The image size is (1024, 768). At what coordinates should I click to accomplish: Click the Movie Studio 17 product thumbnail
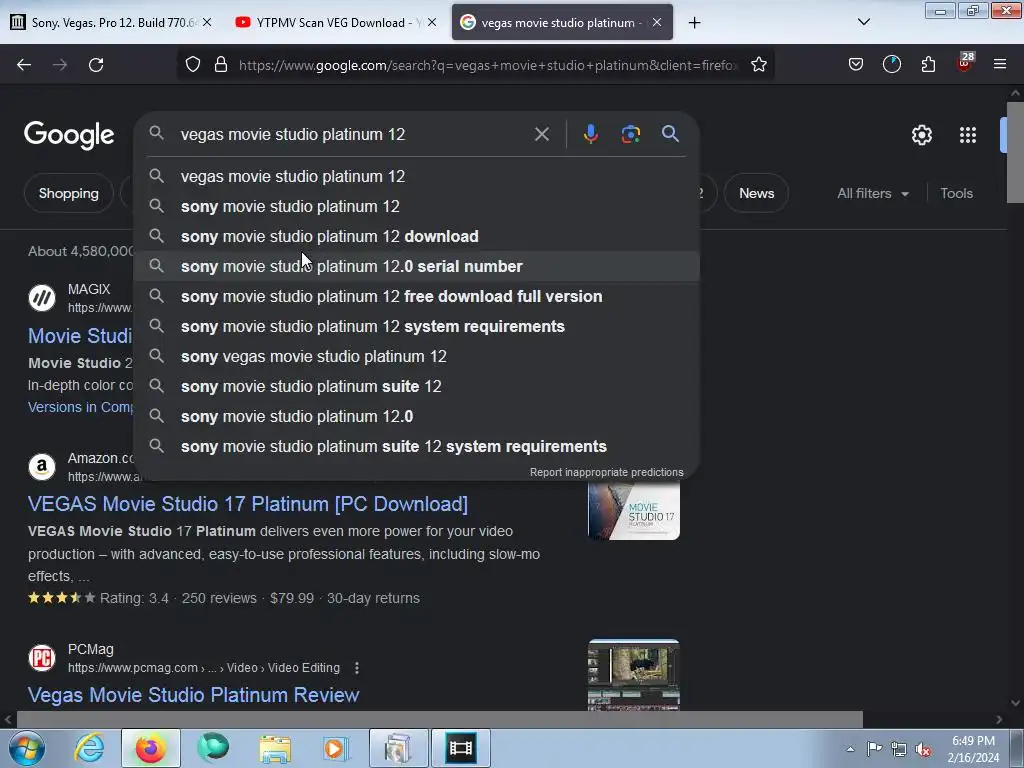point(633,511)
